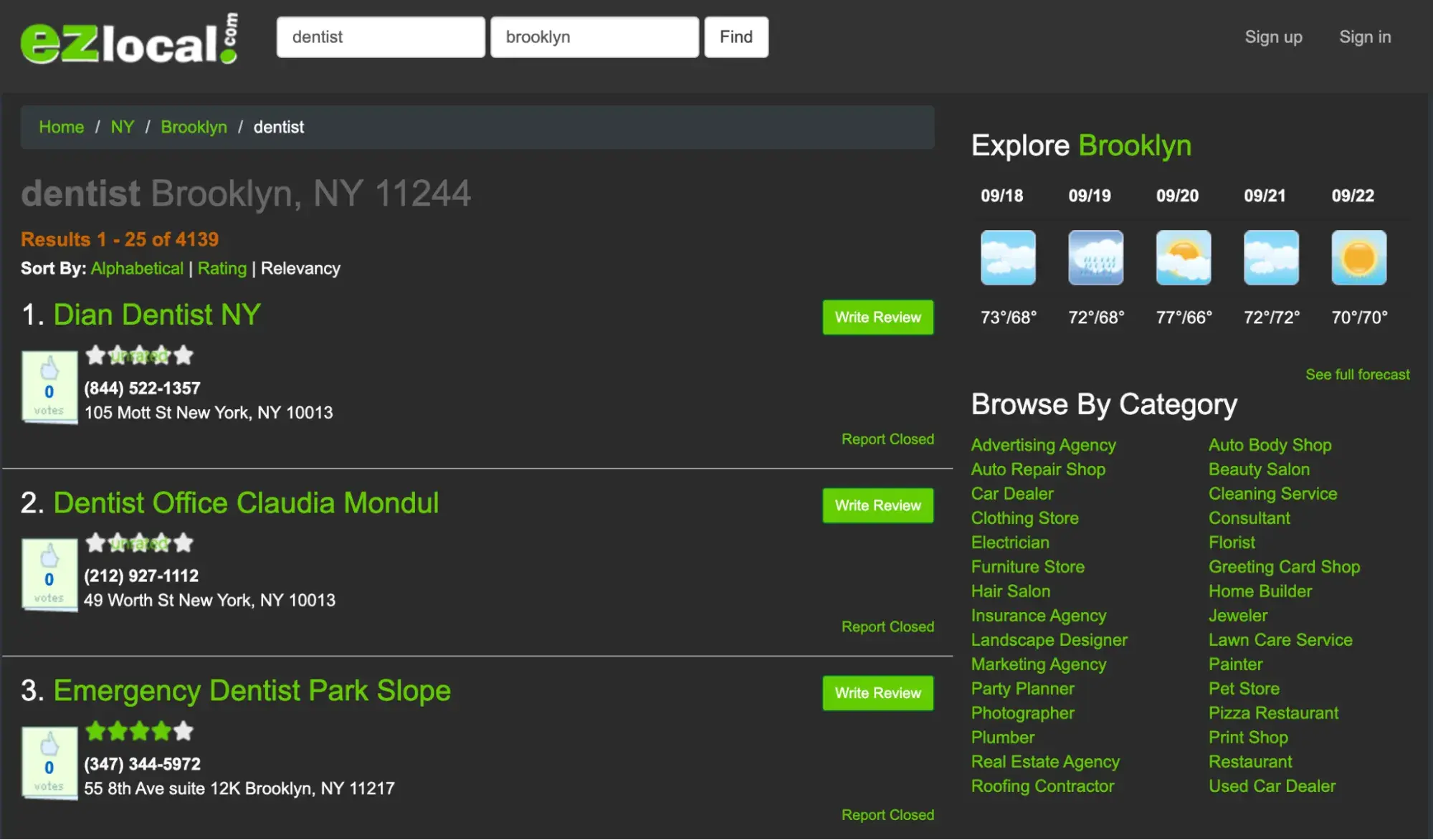Click the 'brooklyn' location input field
The width and height of the screenshot is (1433, 840).
[x=594, y=37]
